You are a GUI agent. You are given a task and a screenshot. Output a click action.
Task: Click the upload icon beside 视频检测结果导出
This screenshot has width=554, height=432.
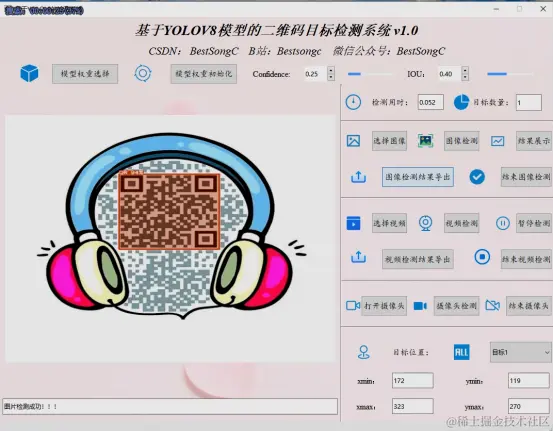358,257
